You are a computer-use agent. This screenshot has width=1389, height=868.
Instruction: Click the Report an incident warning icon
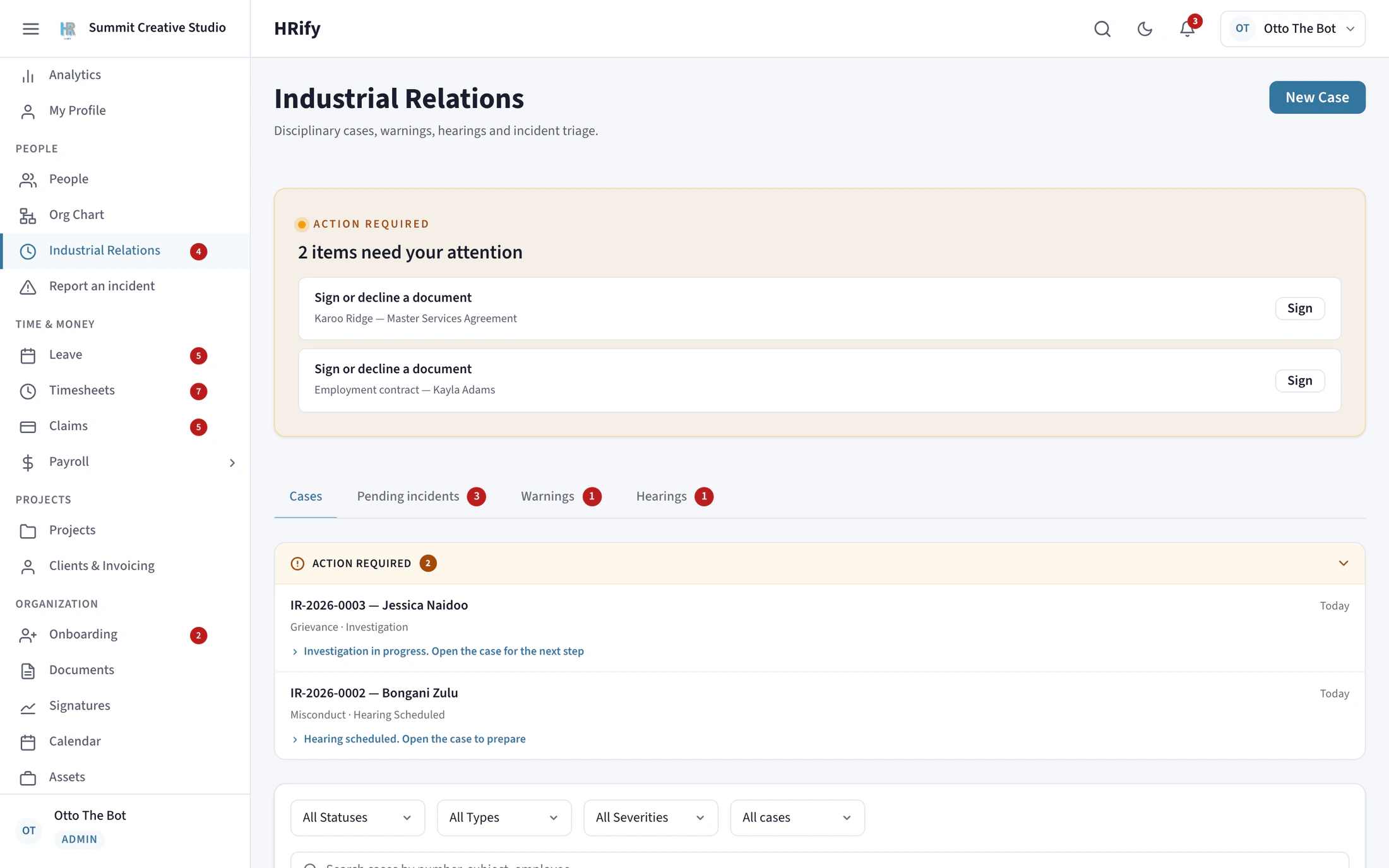pyautogui.click(x=28, y=287)
